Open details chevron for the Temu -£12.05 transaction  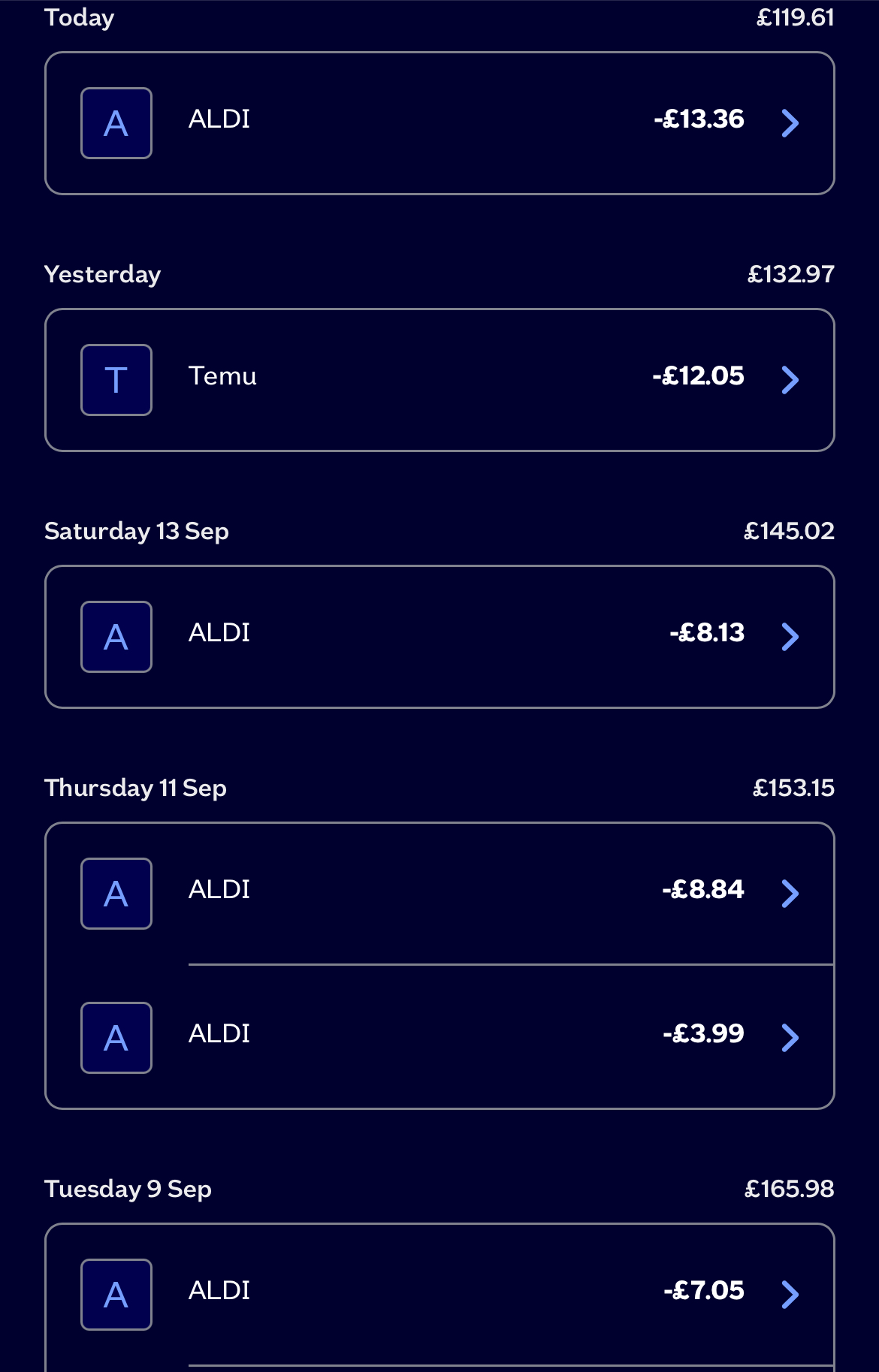click(790, 380)
